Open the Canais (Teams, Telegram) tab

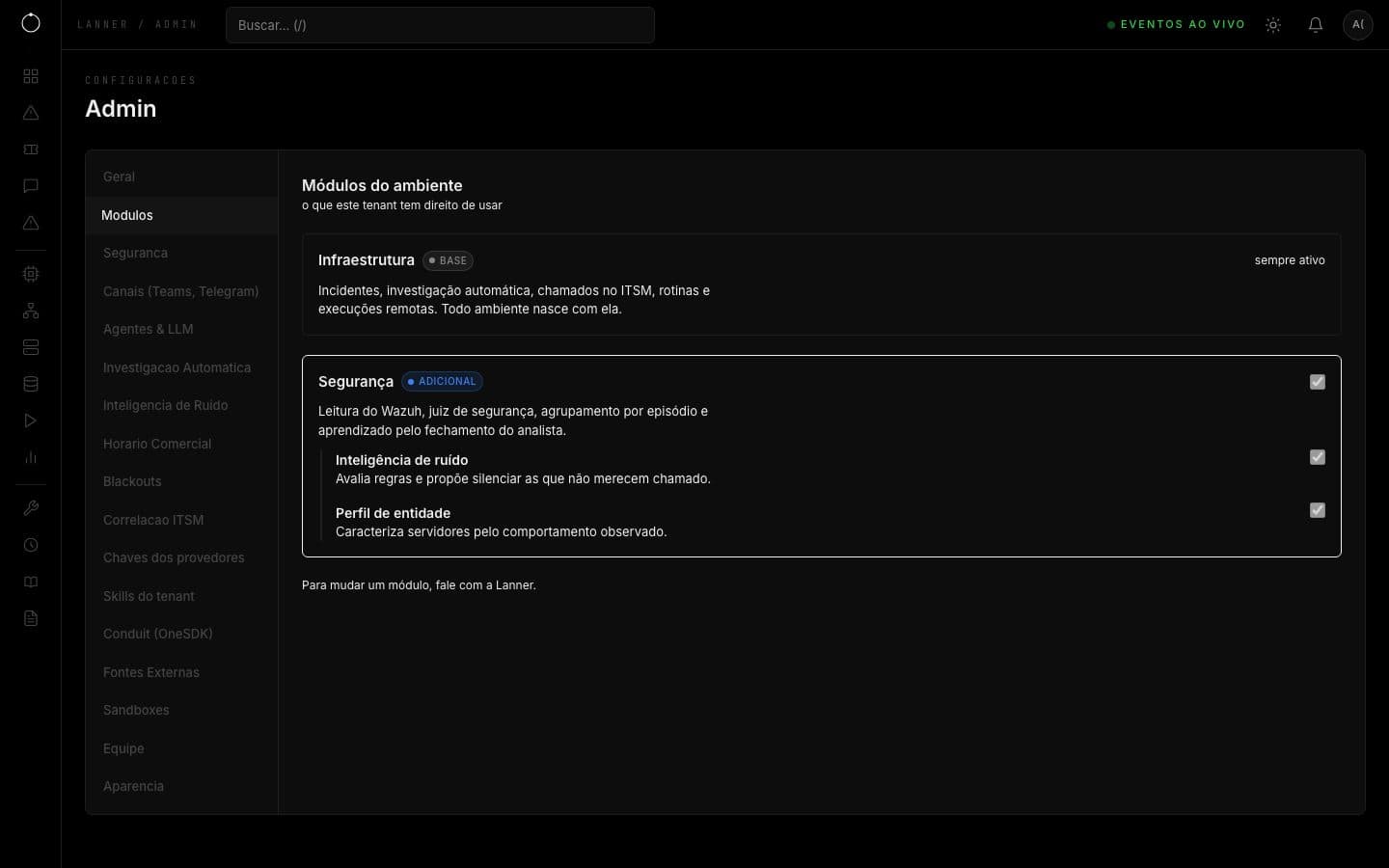(x=181, y=291)
